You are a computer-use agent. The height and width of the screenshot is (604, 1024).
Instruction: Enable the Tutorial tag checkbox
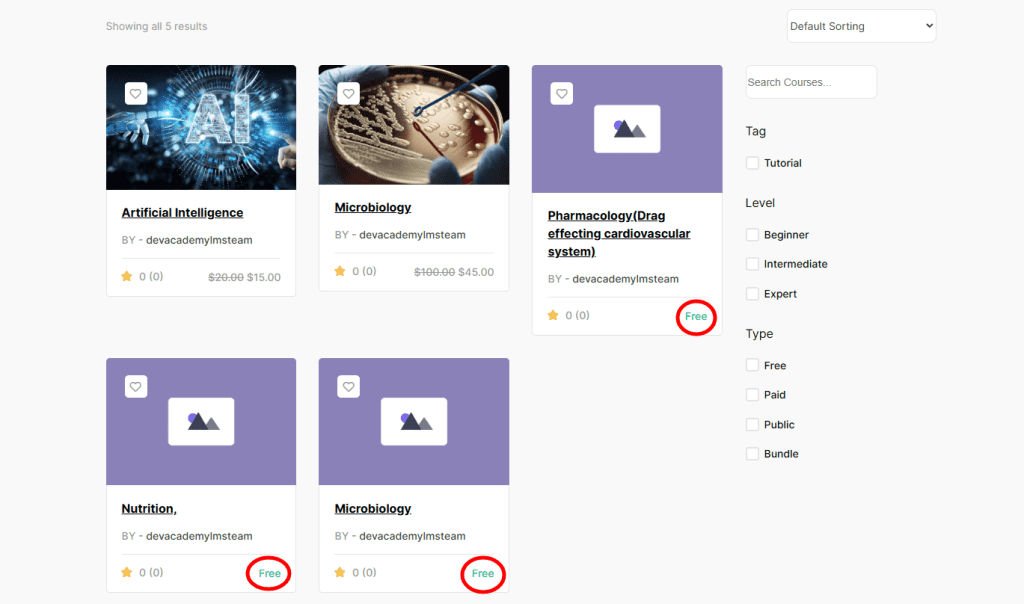point(752,163)
